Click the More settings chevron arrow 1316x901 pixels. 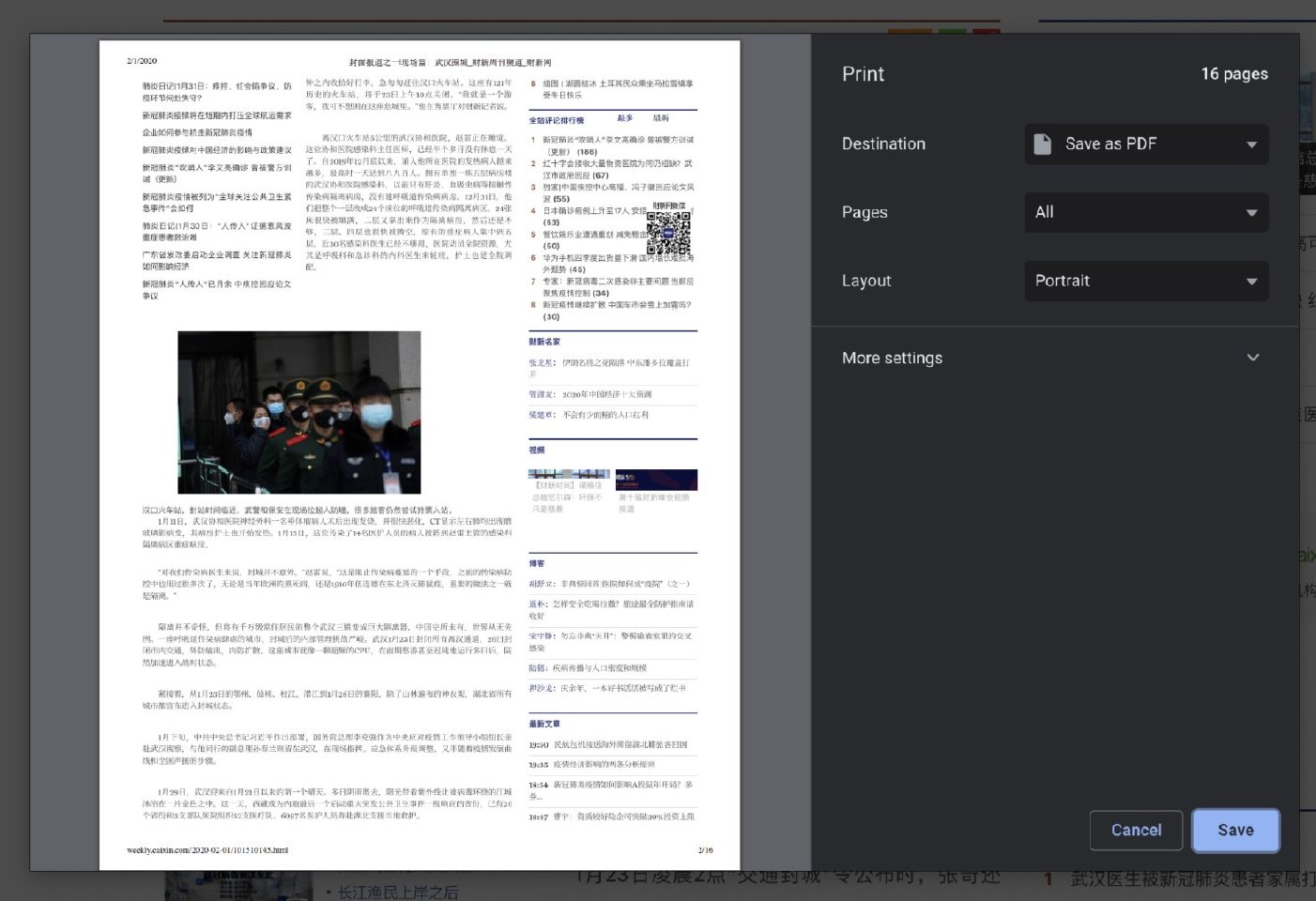point(1252,358)
